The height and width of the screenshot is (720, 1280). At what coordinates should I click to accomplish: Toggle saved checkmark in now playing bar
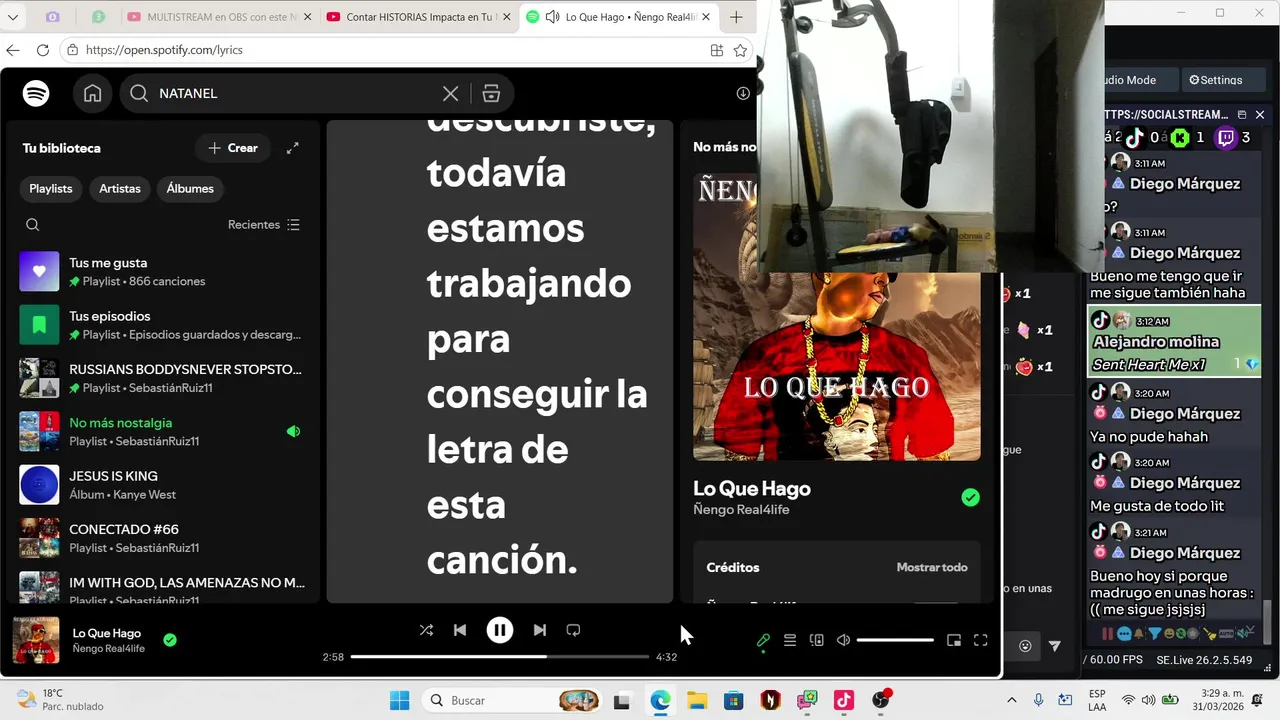tap(170, 640)
